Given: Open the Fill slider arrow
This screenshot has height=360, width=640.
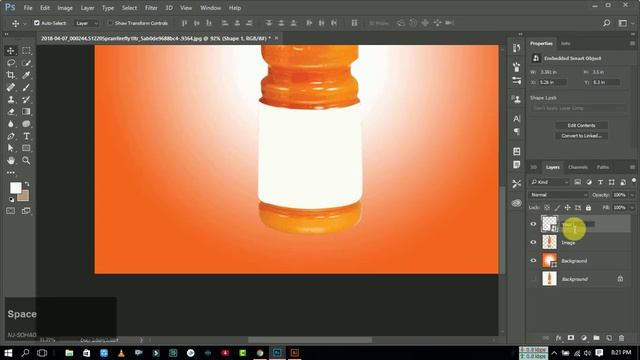Looking at the screenshot, I should coord(632,208).
